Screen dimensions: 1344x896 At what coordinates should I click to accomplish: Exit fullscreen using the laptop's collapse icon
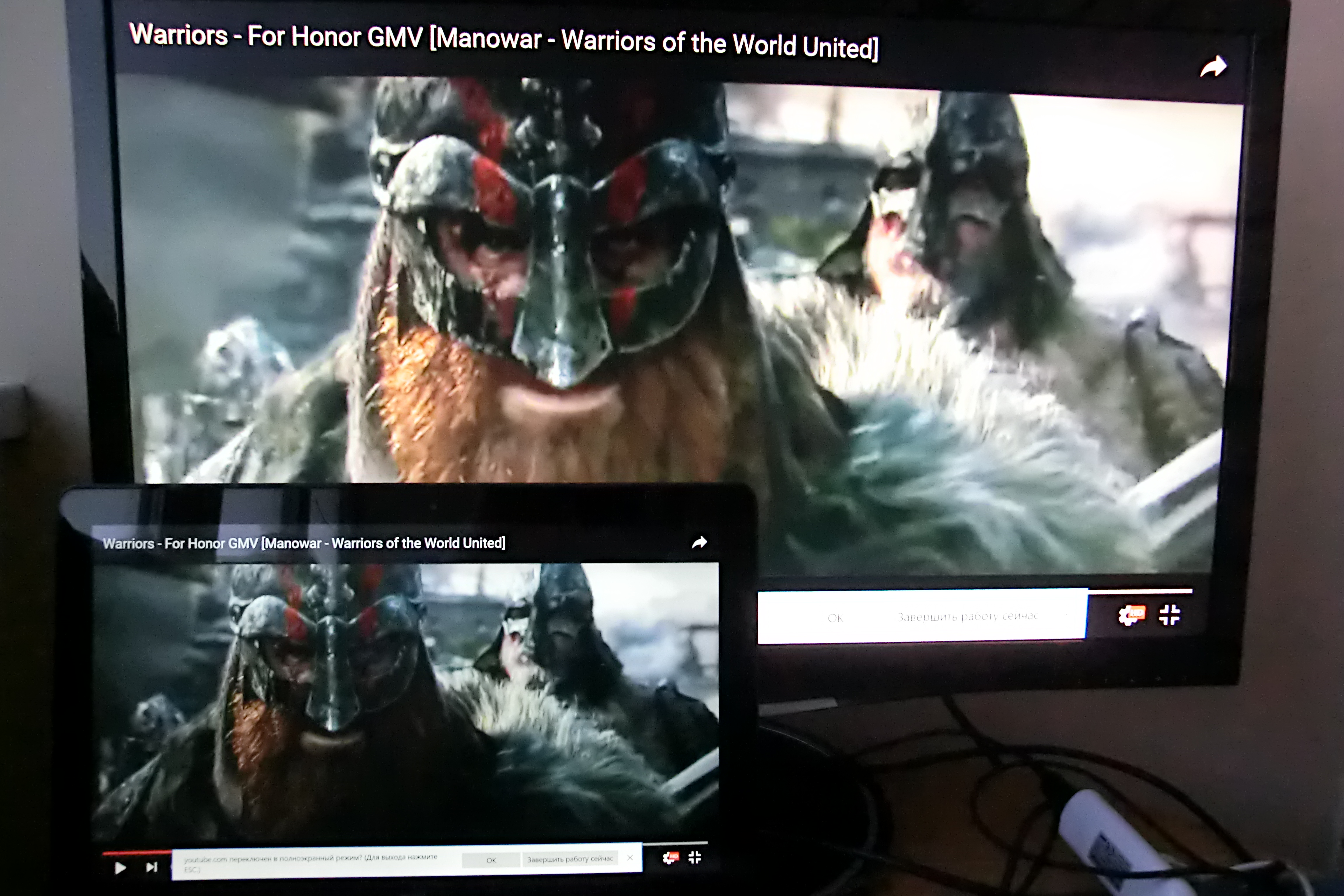click(x=695, y=857)
